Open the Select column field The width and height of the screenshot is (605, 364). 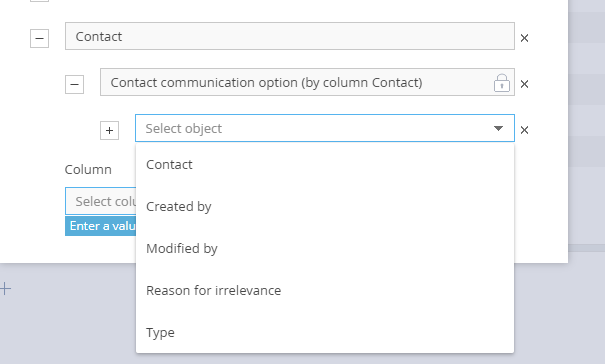pyautogui.click(x=101, y=201)
